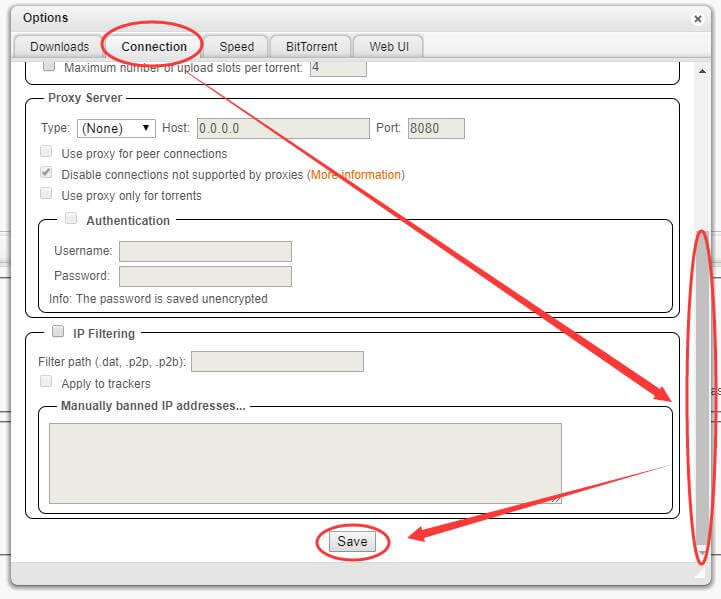Select the BitTorrent tab
Image resolution: width=721 pixels, height=599 pixels.
click(310, 46)
